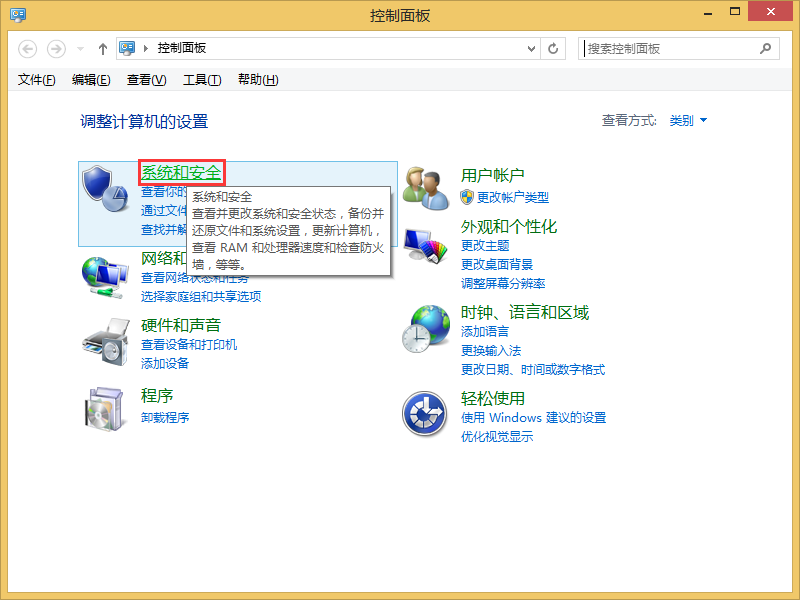Click the navigate up arrow icon
Screen dimensions: 800x600
(102, 48)
